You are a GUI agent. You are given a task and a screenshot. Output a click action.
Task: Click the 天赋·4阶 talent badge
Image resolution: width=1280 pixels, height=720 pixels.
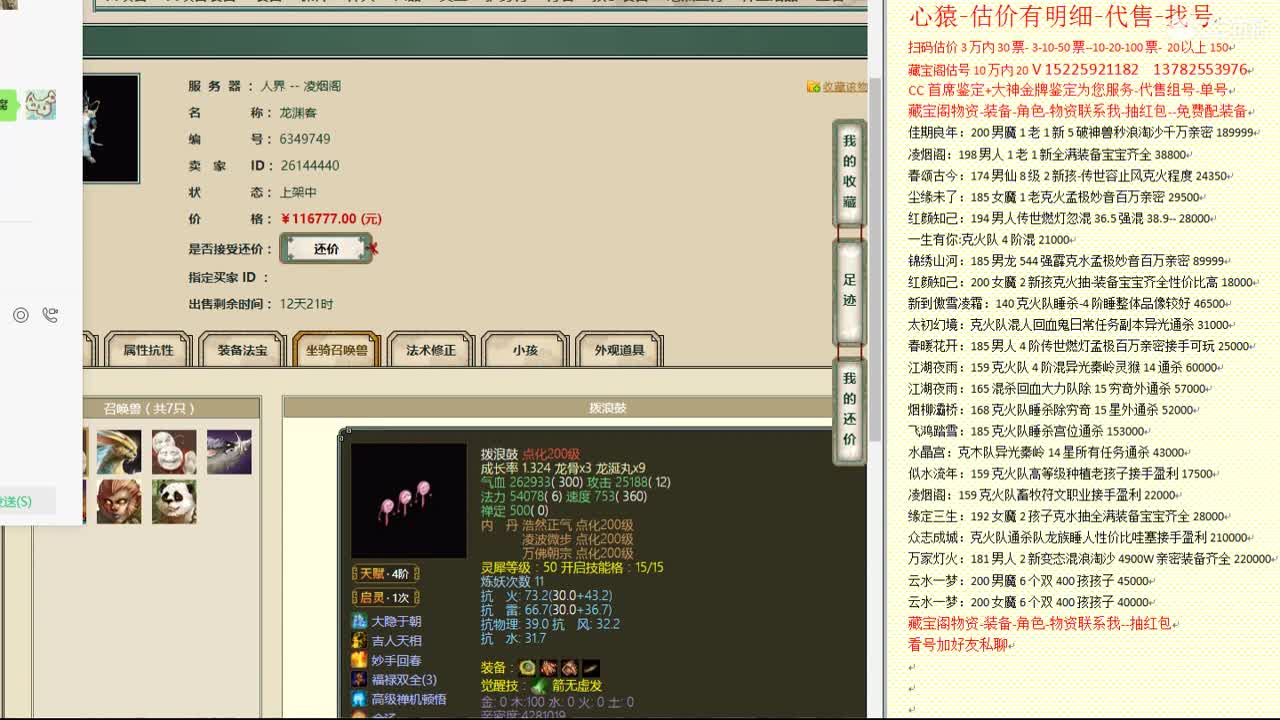tap(385, 573)
